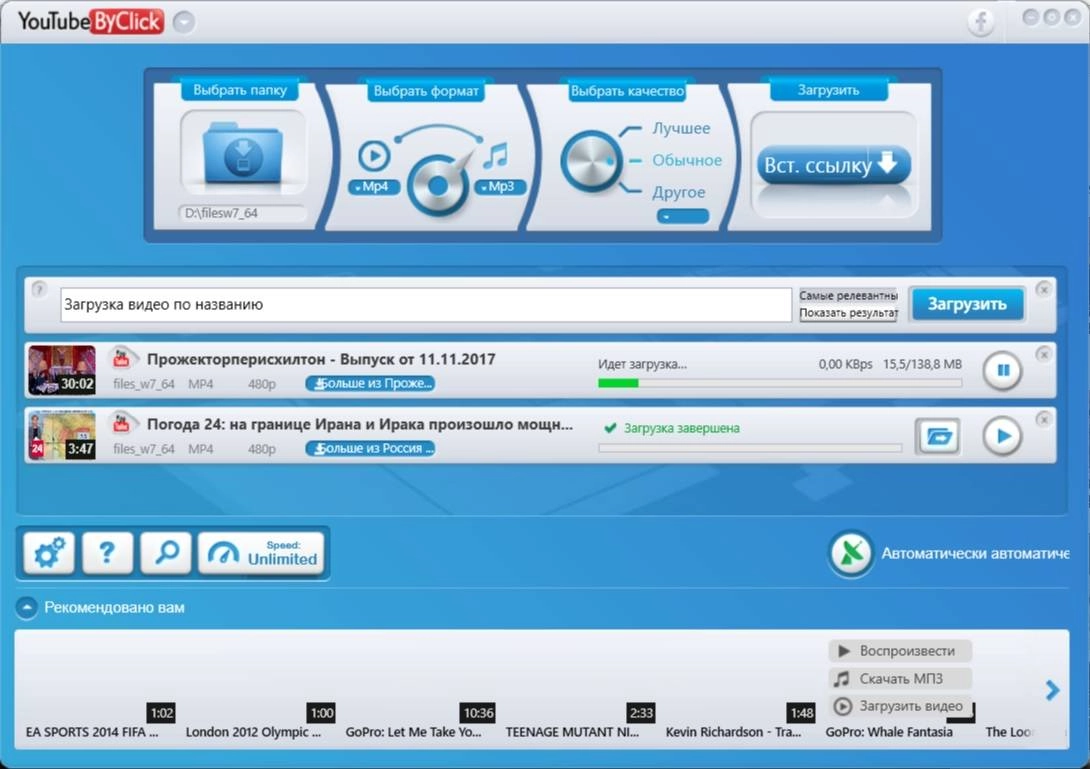Click the magnifier search button
The image size is (1090, 769).
[166, 553]
